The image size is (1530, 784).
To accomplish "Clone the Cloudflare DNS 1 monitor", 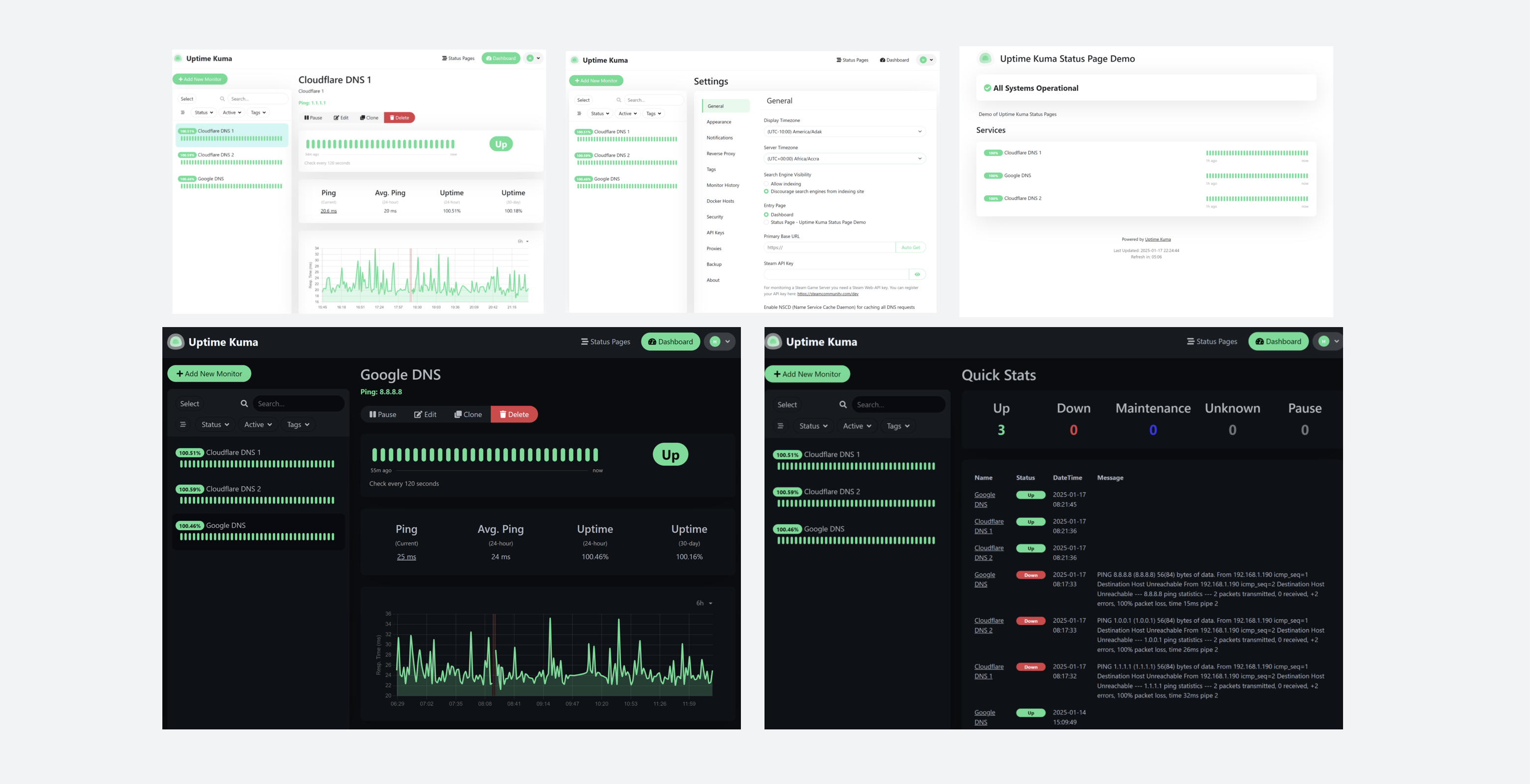I will 369,118.
